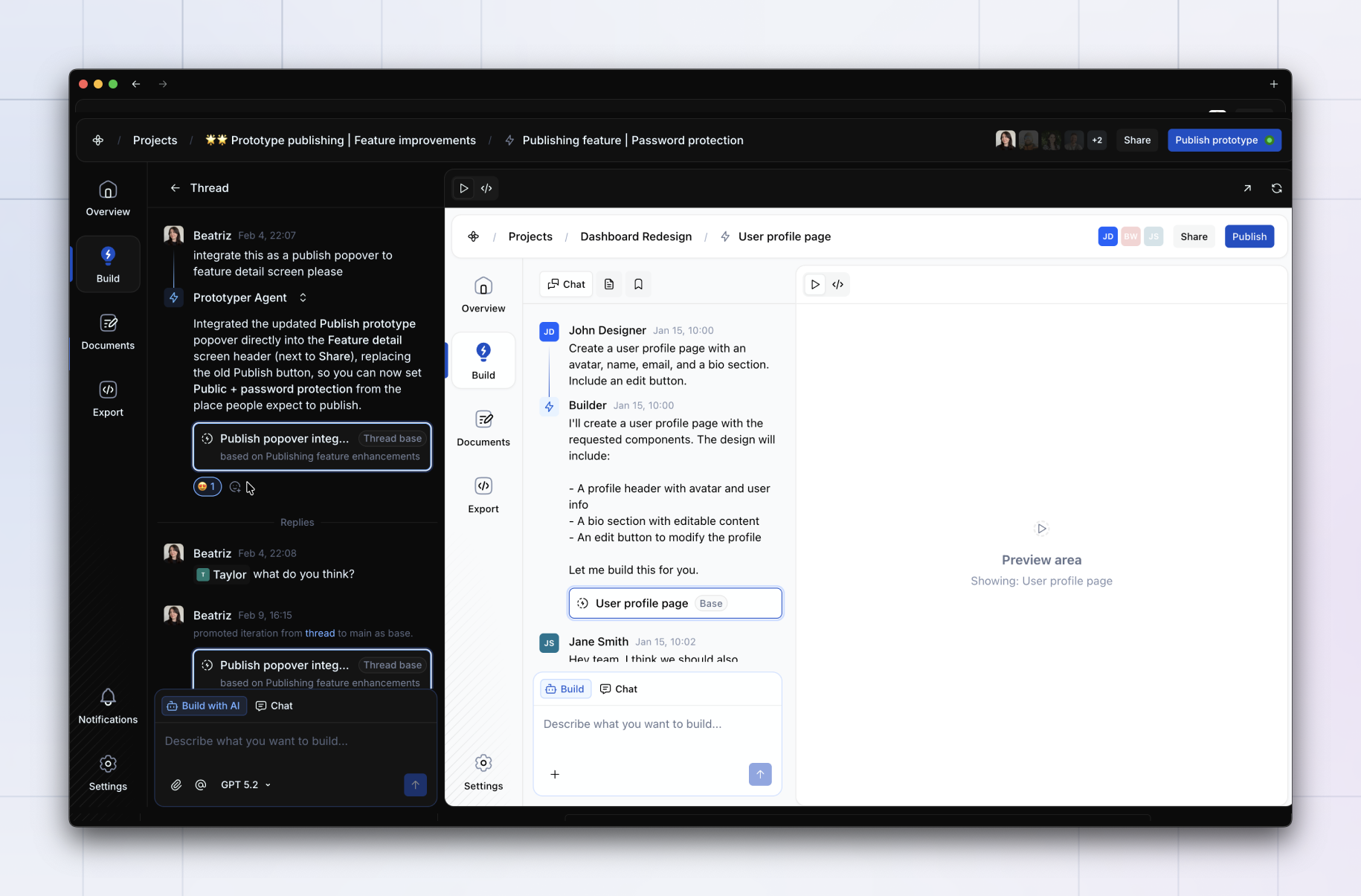Go forward using the browser forward arrow

click(163, 84)
